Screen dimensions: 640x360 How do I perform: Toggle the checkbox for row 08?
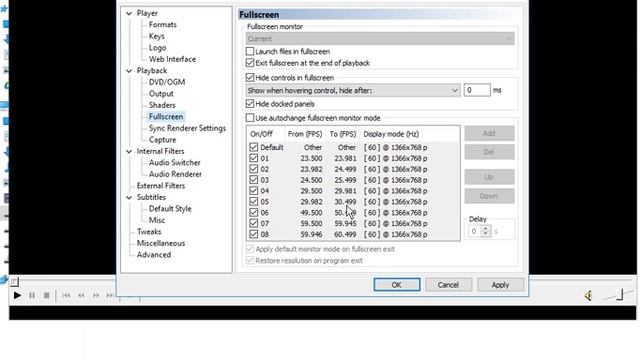(253, 234)
